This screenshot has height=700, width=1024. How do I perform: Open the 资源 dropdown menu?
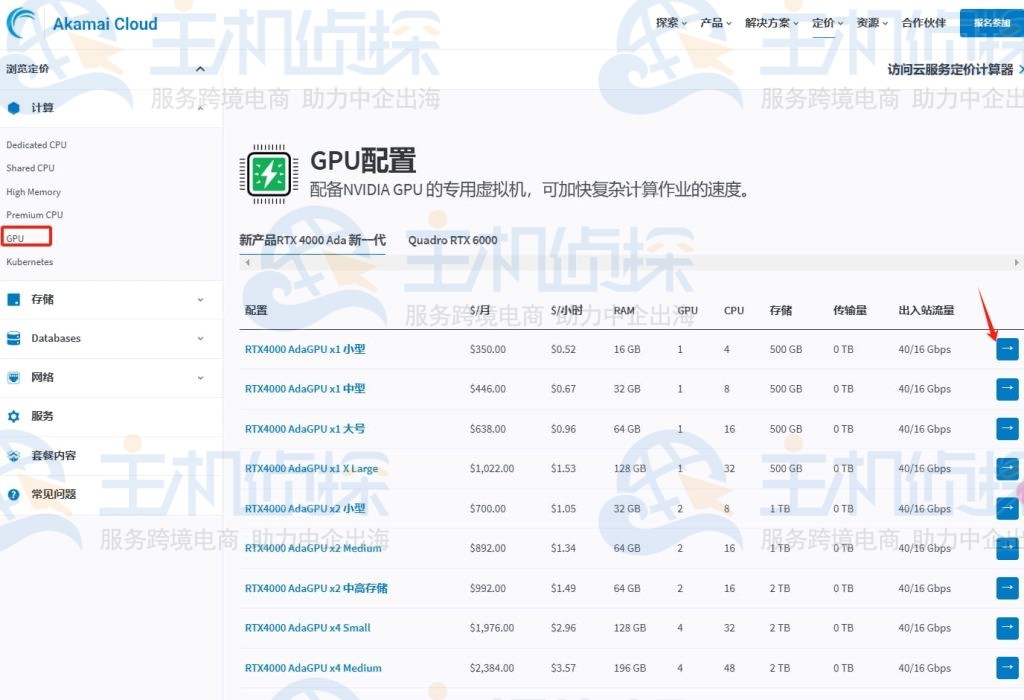click(x=872, y=23)
